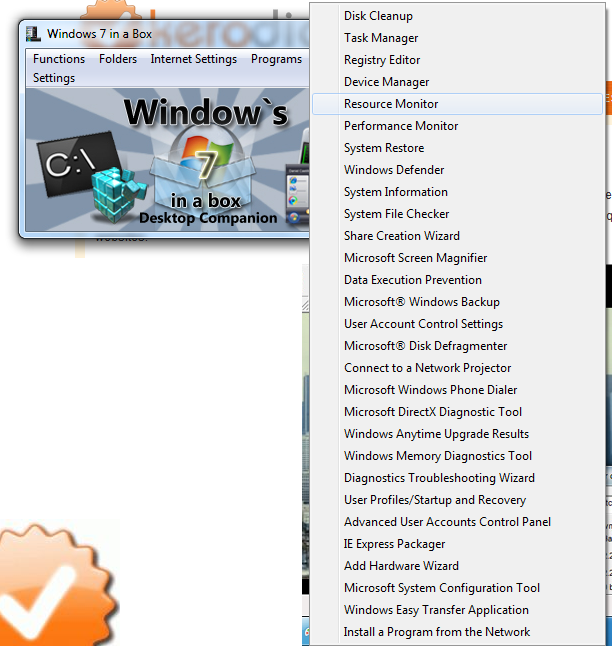Image resolution: width=612 pixels, height=646 pixels.
Task: Open Registry Editor
Action: click(457, 60)
